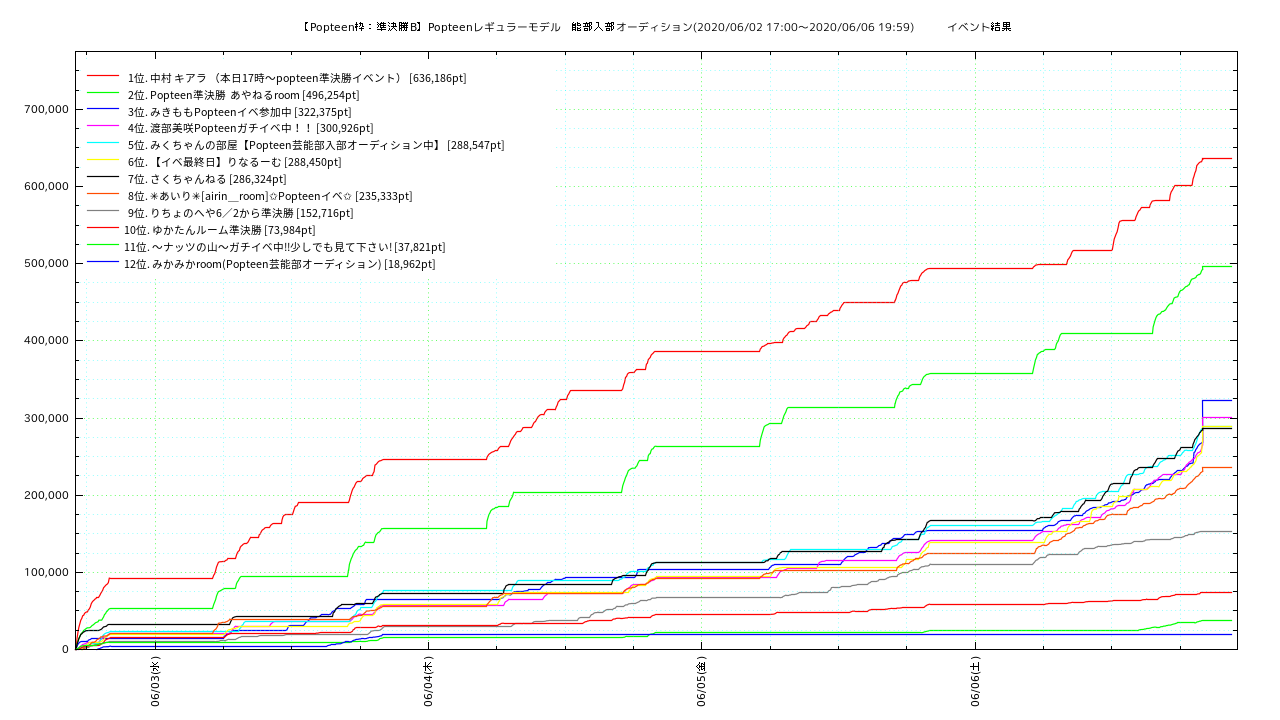Click the red line sample for 1位
1280x720 pixels.
(103, 78)
